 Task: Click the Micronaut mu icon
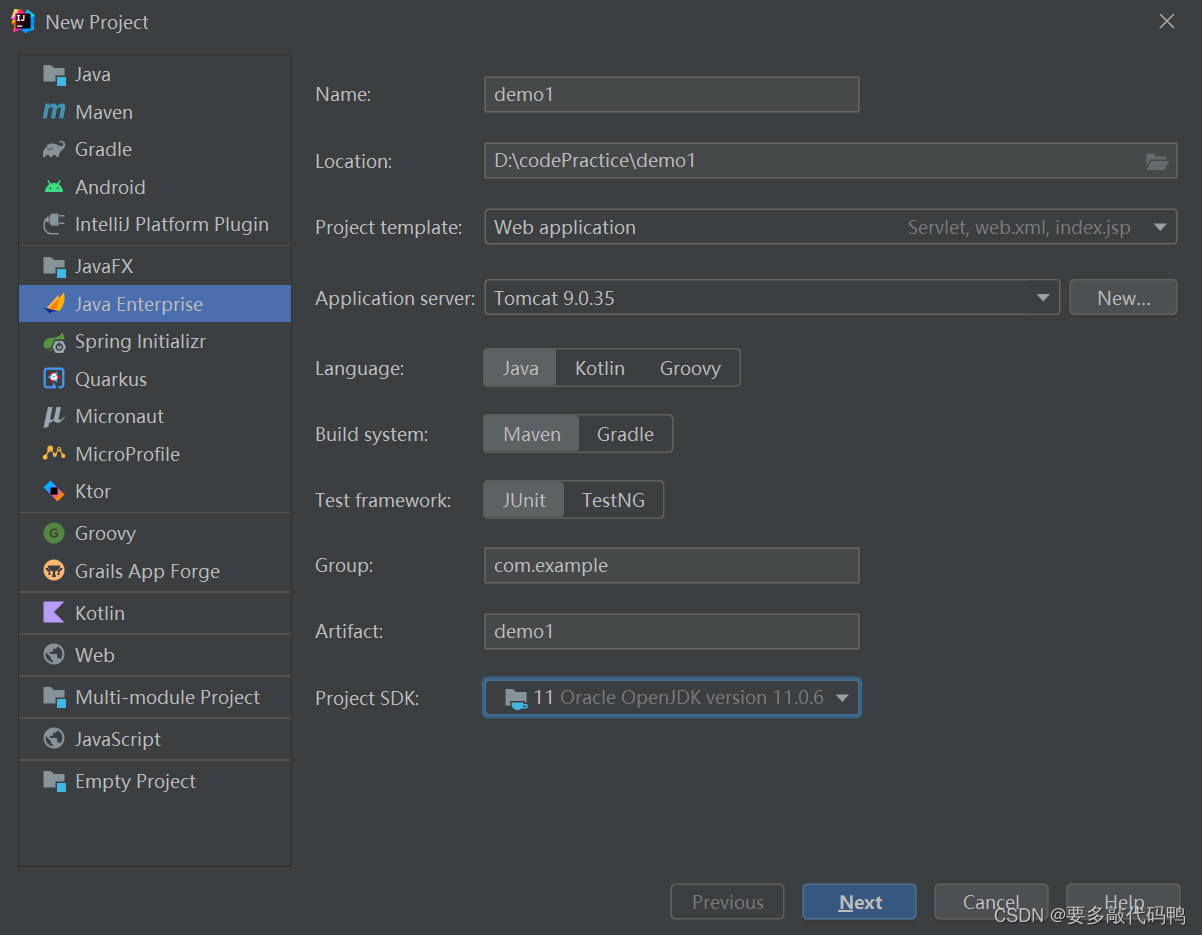[x=54, y=417]
